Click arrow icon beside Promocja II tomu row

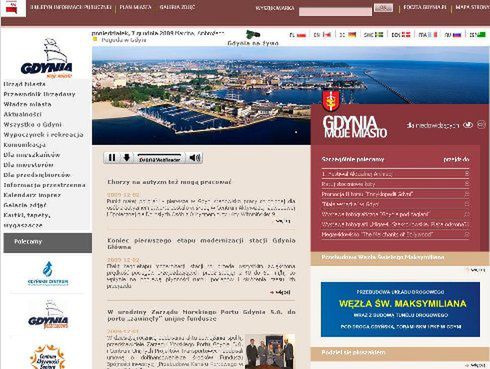[x=467, y=194]
